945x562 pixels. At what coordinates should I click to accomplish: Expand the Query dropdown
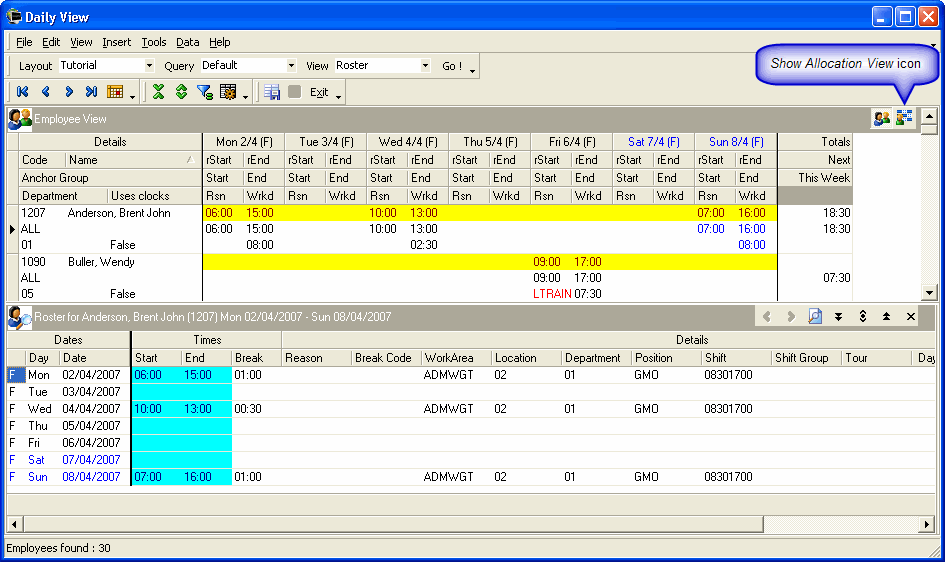tap(291, 66)
